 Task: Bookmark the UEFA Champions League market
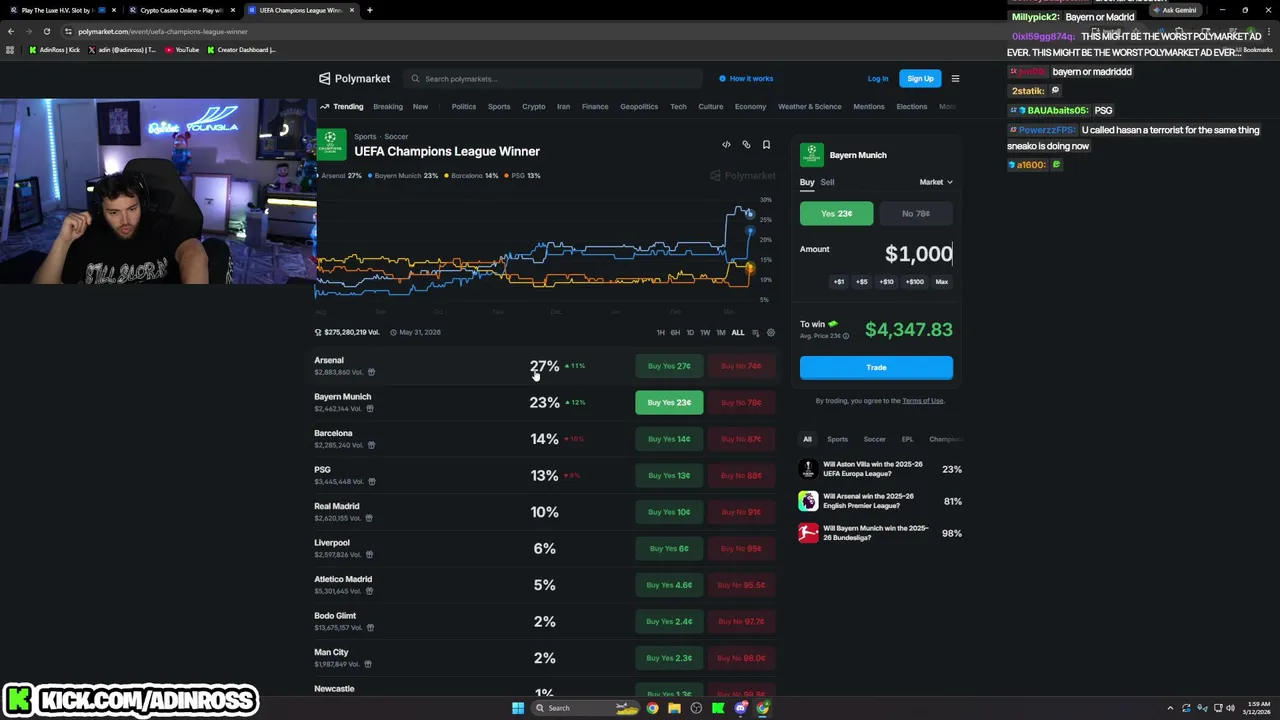[766, 145]
